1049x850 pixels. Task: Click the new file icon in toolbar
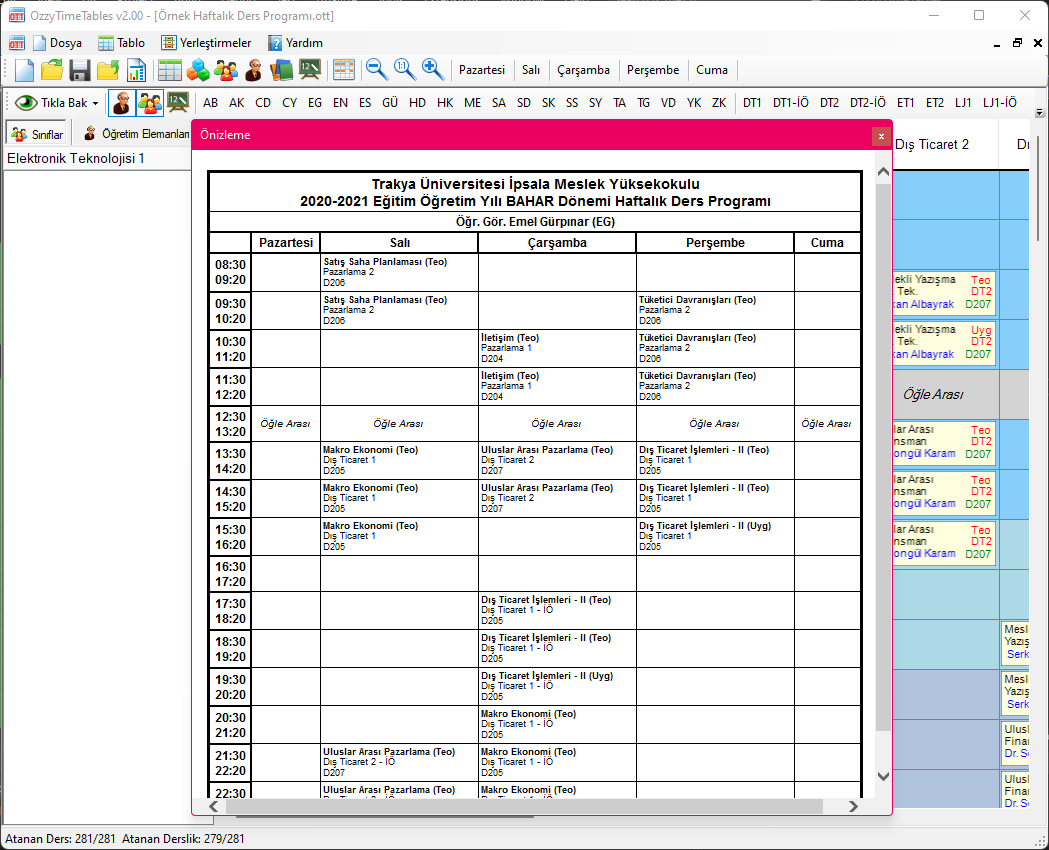tap(24, 70)
